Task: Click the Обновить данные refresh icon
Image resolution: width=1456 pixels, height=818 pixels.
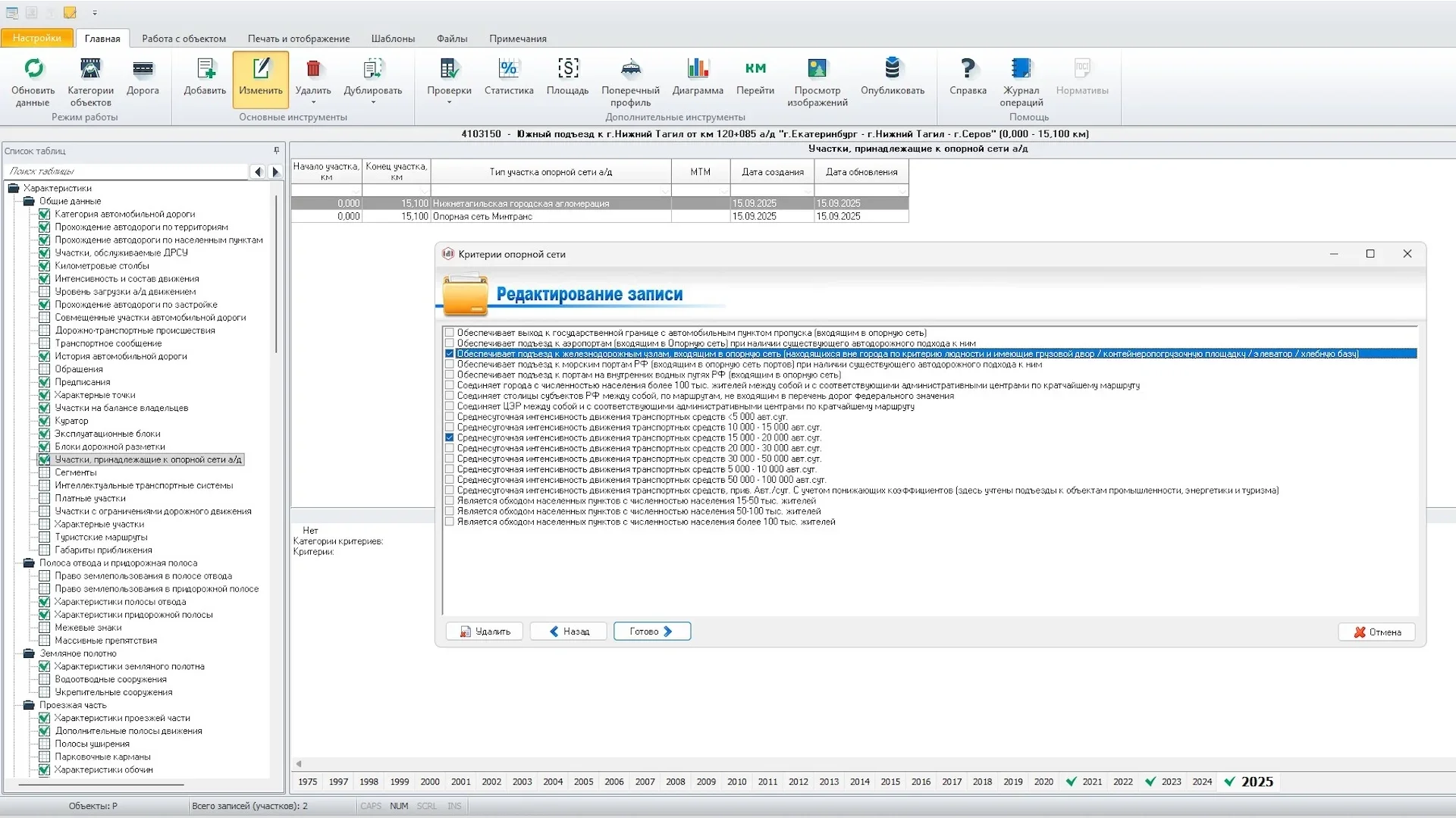Action: tap(33, 69)
